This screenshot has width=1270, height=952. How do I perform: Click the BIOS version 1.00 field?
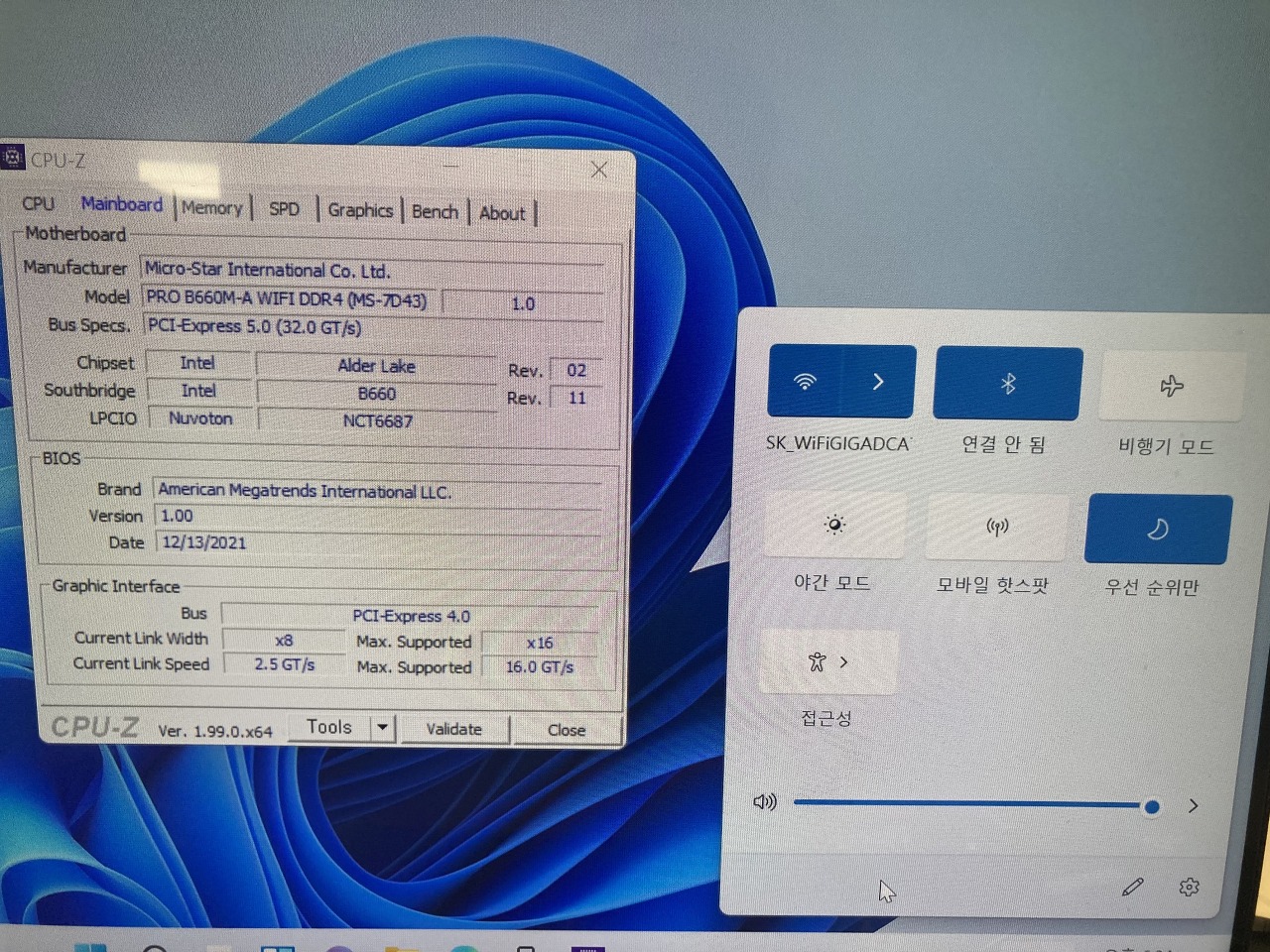click(379, 517)
